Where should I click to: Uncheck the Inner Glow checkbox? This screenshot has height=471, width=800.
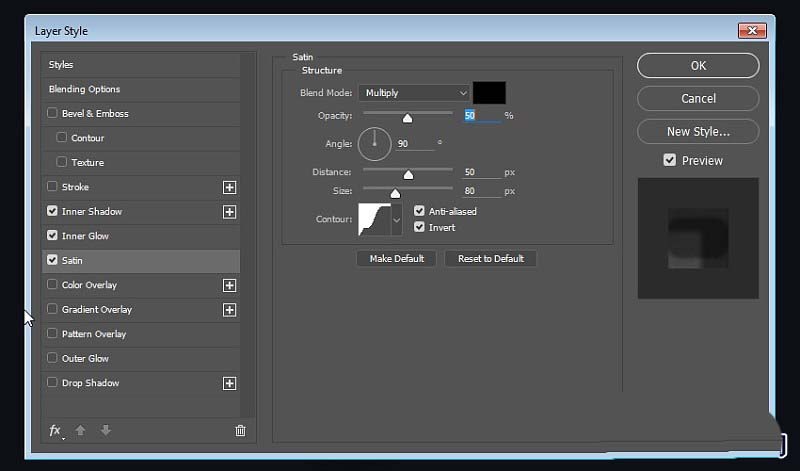pos(52,235)
